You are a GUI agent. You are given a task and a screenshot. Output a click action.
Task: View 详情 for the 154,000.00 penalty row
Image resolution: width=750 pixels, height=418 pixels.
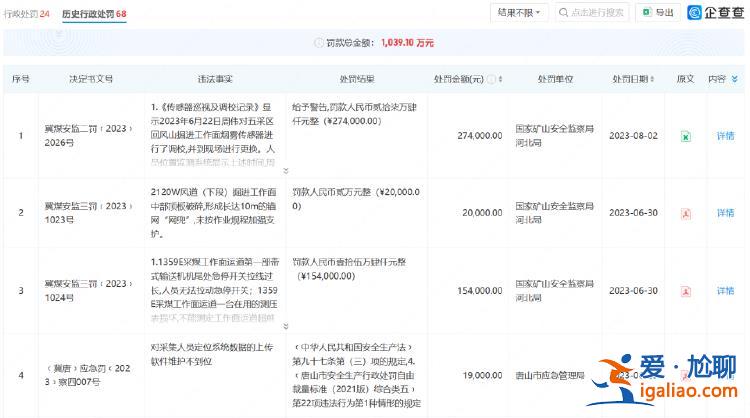pos(725,290)
